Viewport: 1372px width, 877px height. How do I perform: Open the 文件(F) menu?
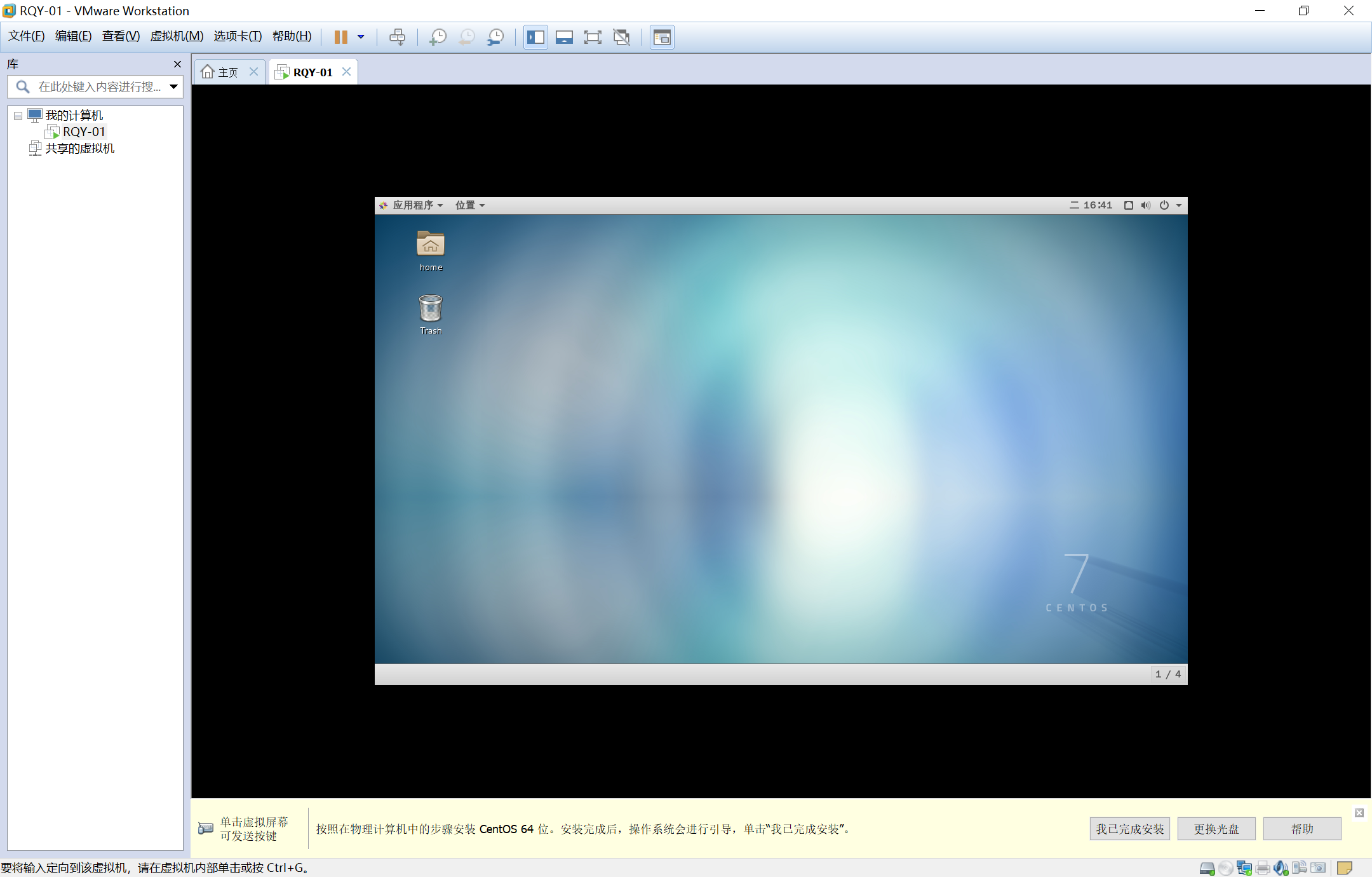tap(26, 36)
